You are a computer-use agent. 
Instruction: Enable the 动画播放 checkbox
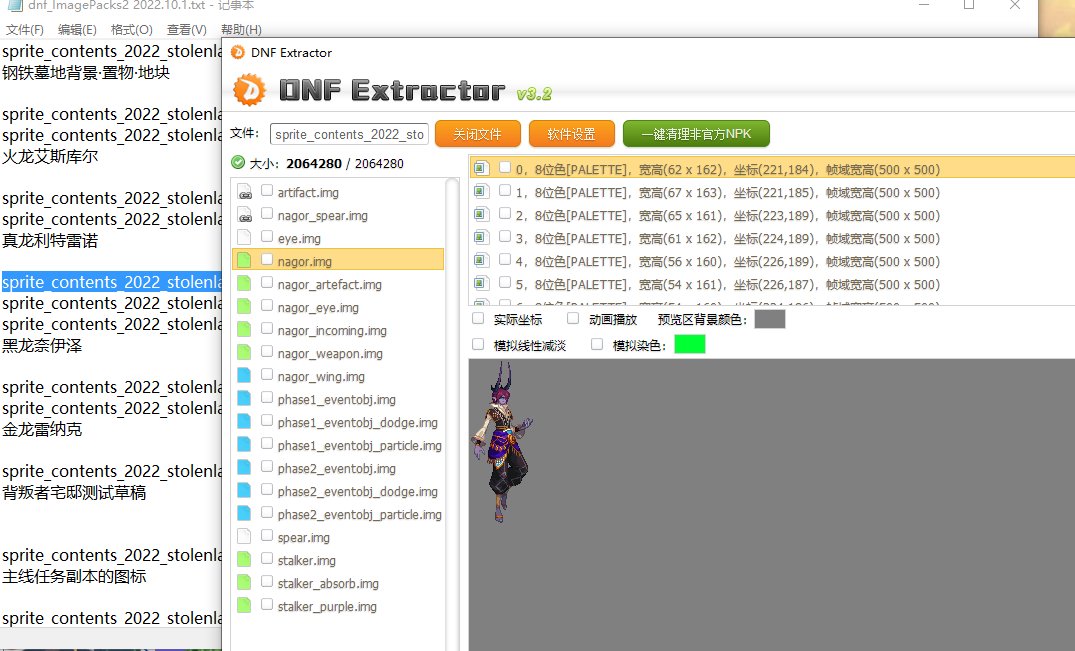click(573, 319)
